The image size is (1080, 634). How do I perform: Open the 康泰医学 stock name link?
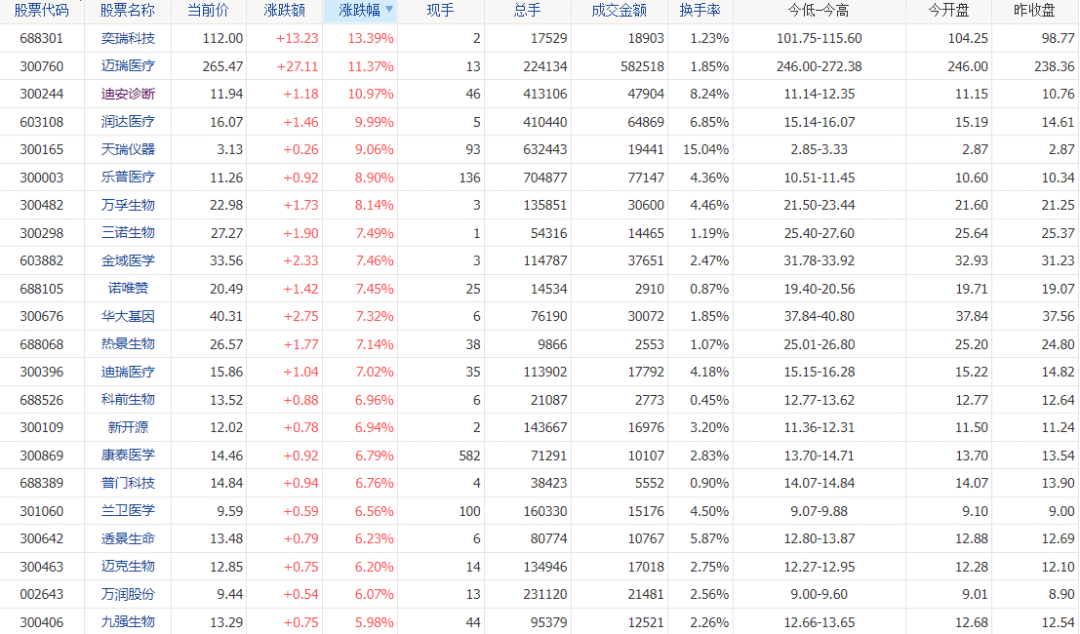[x=127, y=455]
